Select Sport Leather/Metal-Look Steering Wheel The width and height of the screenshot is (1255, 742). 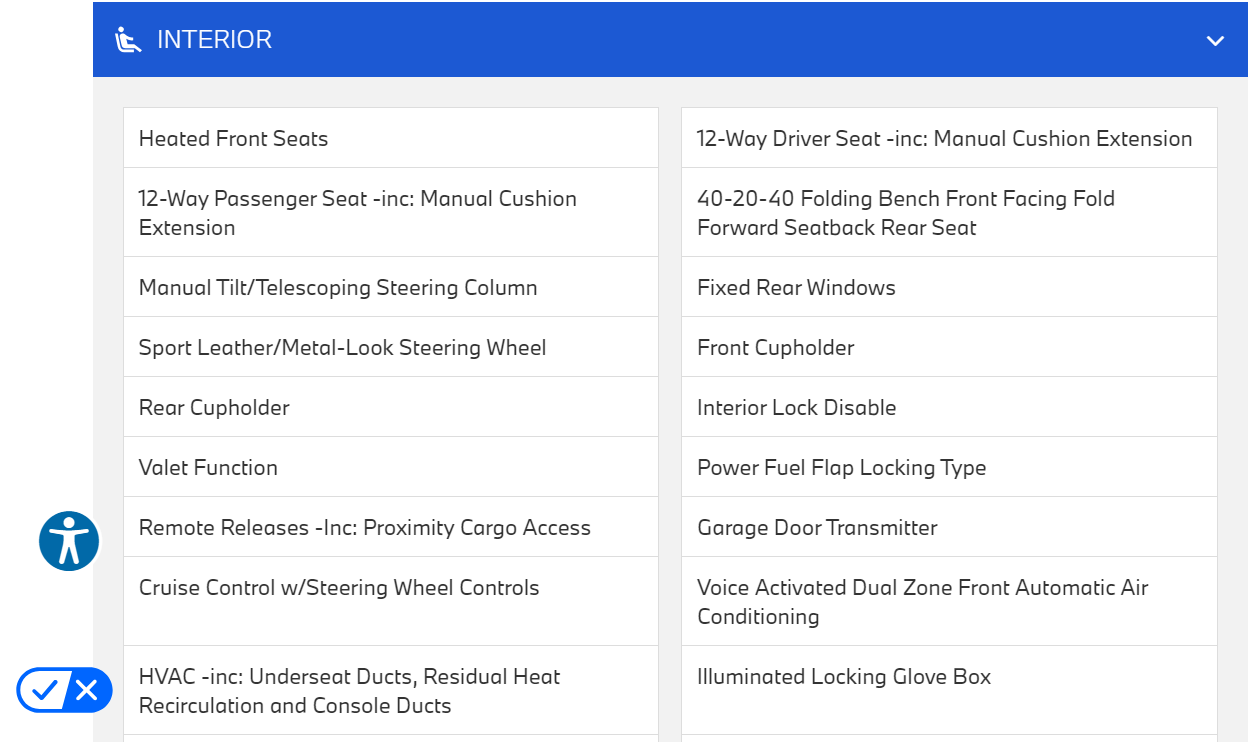(x=342, y=348)
